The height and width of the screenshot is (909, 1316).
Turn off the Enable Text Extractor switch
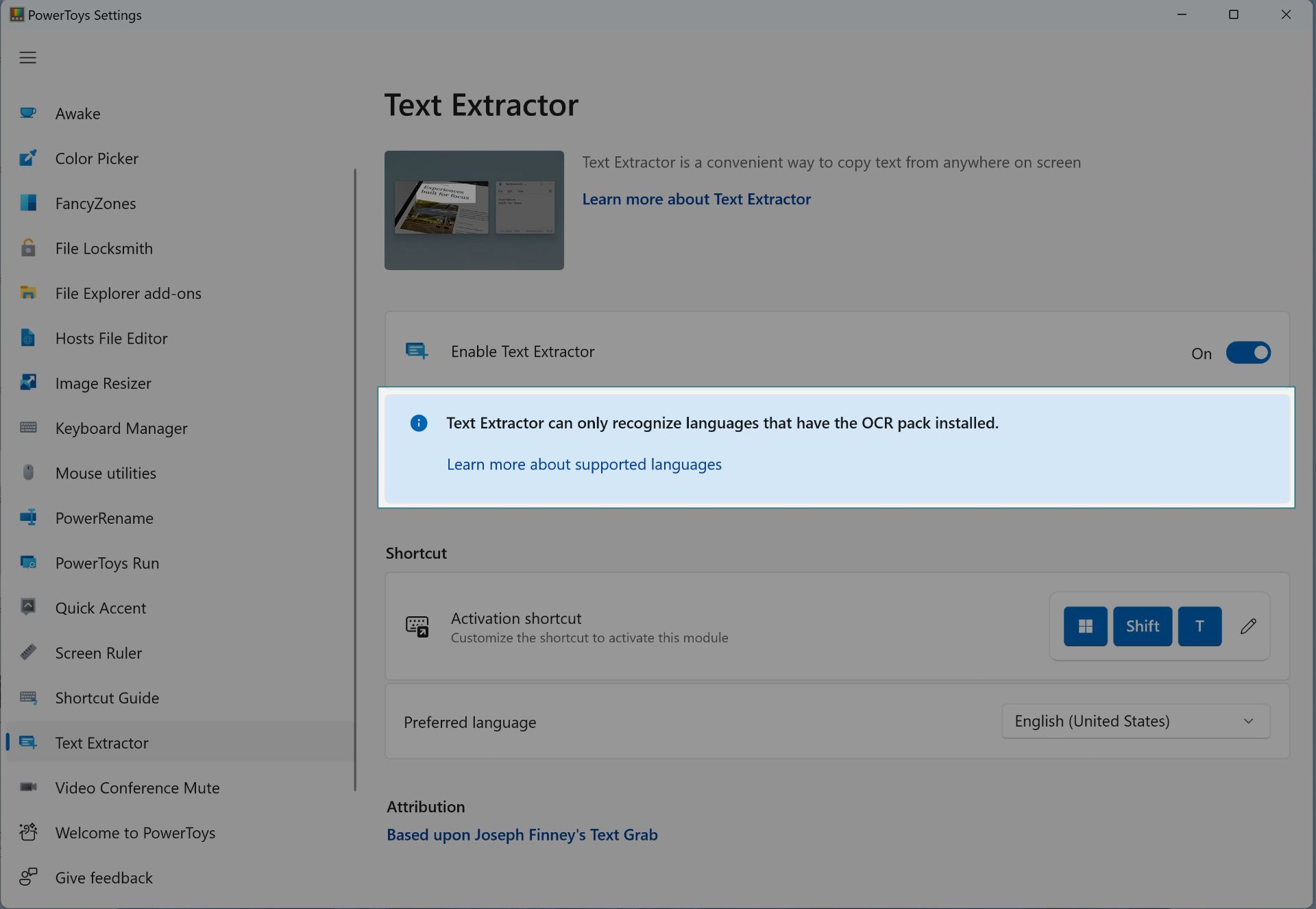tap(1247, 353)
